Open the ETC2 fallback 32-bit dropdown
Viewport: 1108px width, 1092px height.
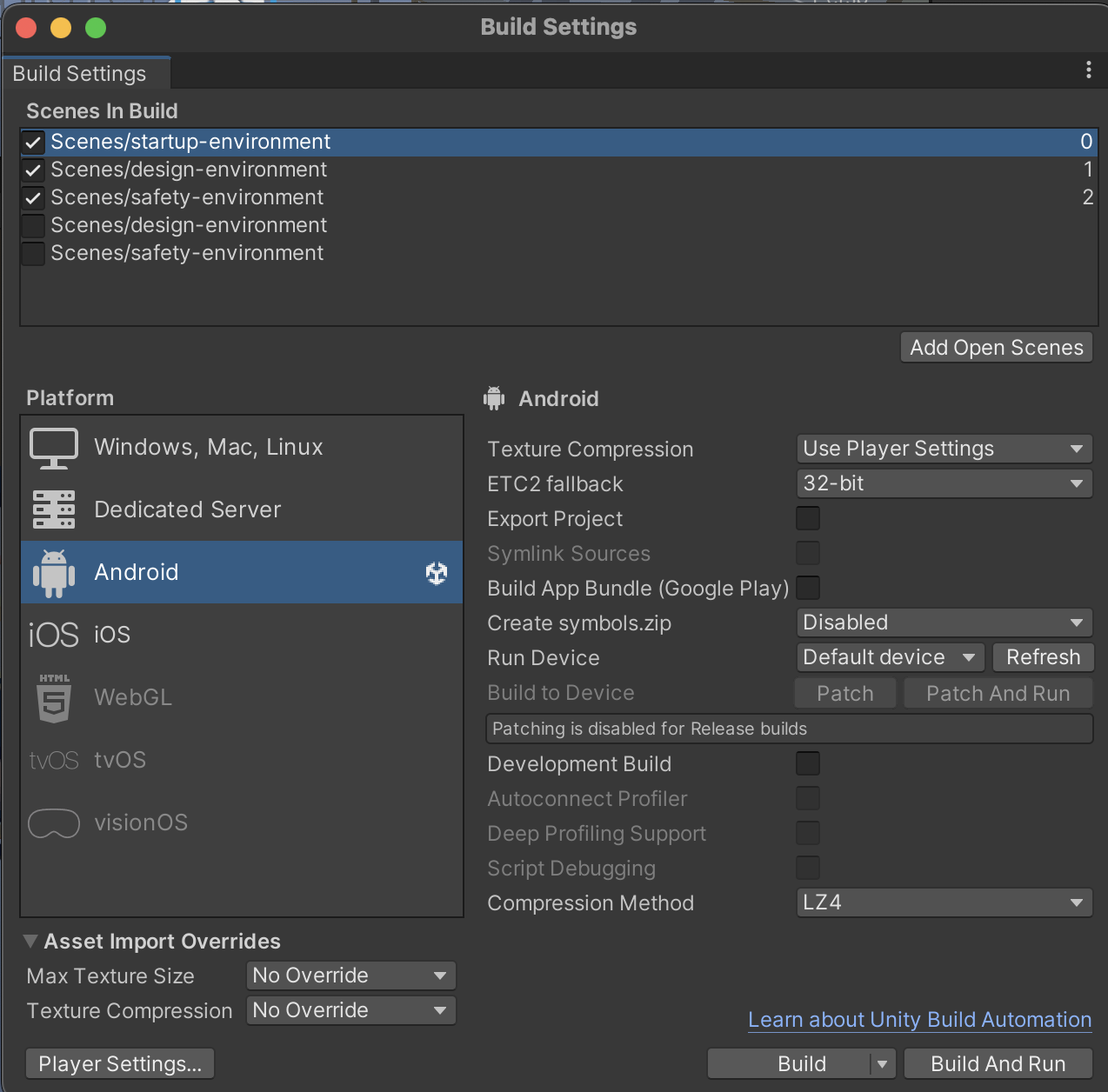[x=944, y=483]
